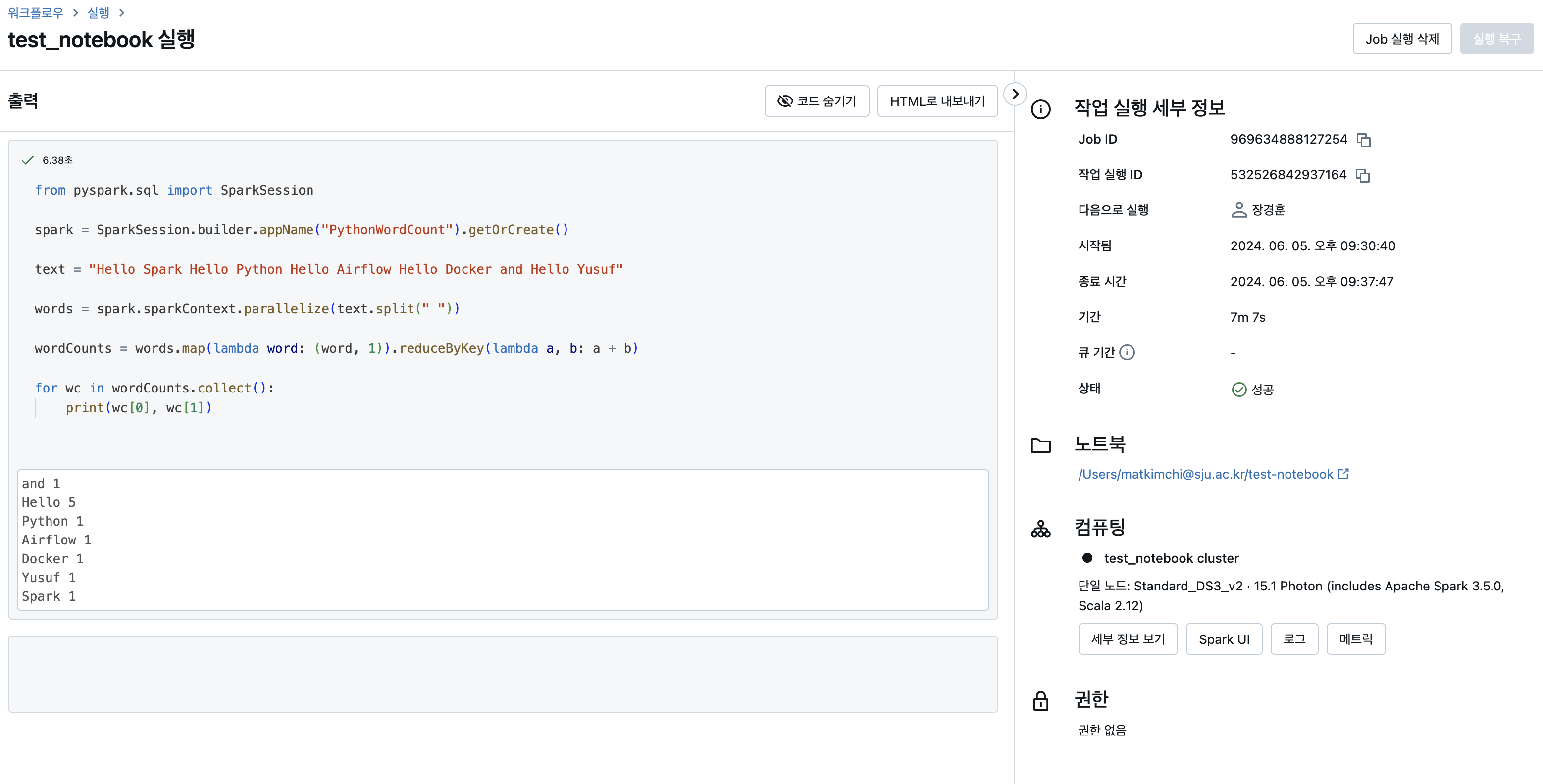Image resolution: width=1543 pixels, height=784 pixels.
Task: Click the 권한 lock icon
Action: [1040, 701]
